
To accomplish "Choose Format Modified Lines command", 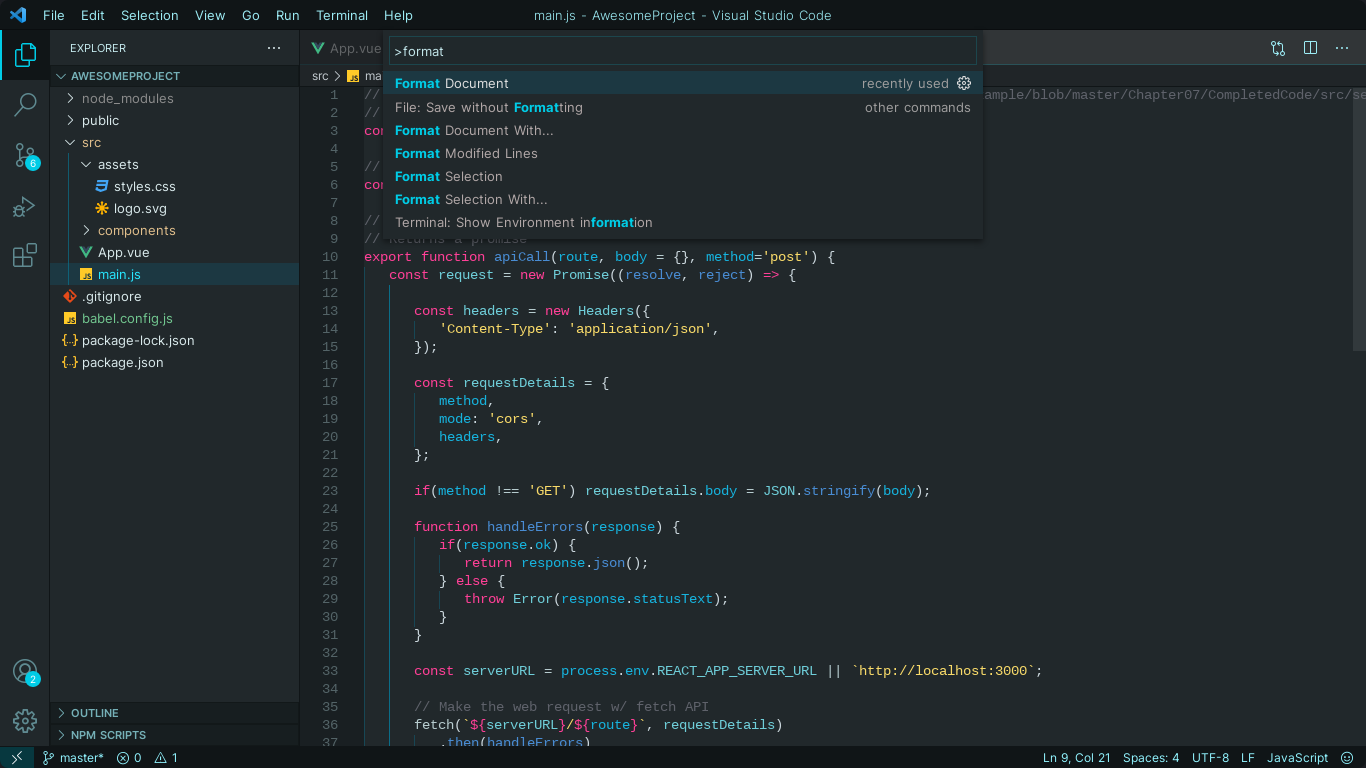I will pos(683,153).
